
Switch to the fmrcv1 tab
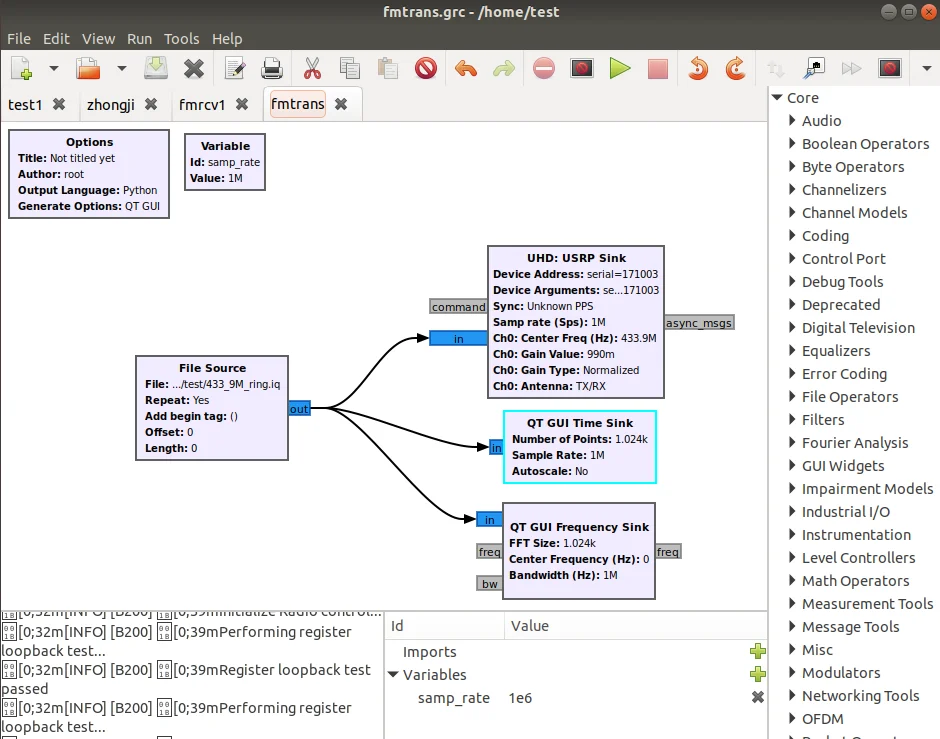(202, 104)
